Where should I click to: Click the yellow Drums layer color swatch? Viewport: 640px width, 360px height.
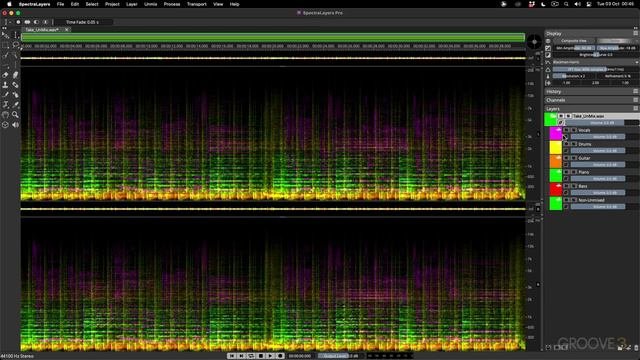556,147
